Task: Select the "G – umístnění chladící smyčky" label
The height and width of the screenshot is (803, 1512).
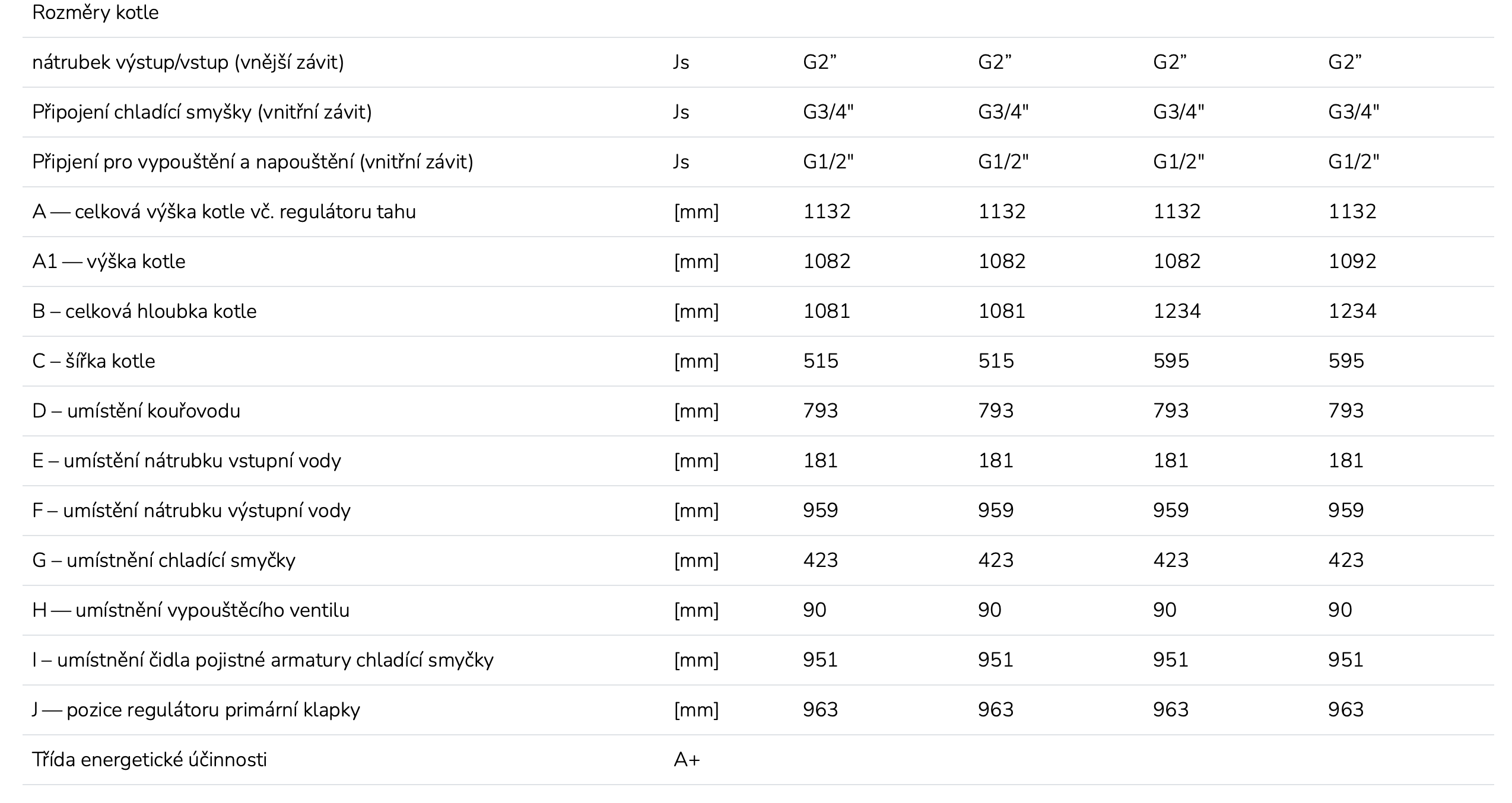Action: click(x=164, y=560)
